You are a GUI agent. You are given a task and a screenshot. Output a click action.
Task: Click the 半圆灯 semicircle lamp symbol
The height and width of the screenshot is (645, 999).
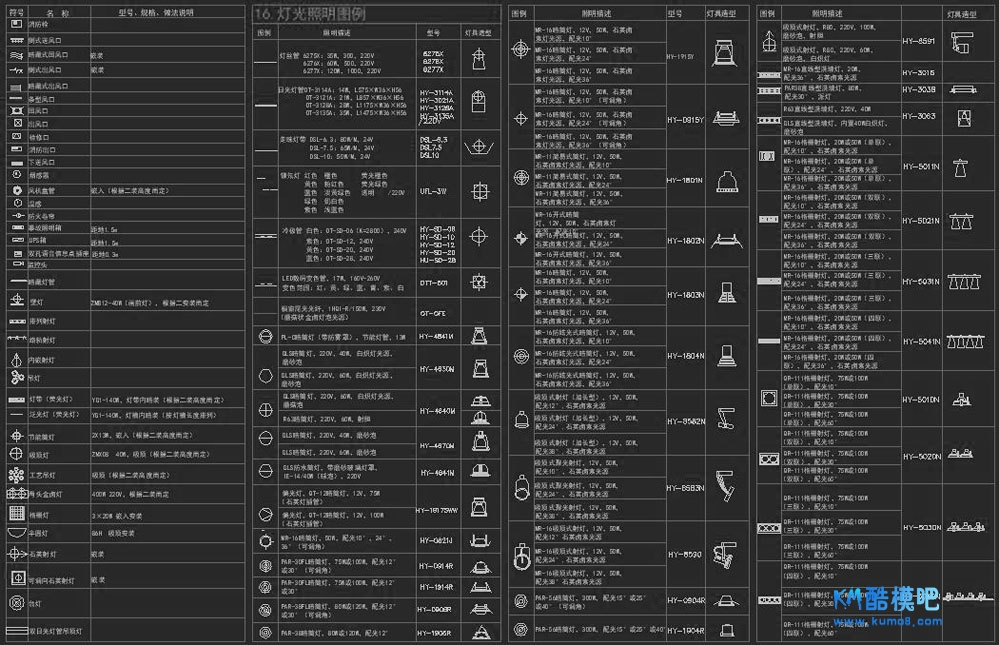tap(17, 533)
